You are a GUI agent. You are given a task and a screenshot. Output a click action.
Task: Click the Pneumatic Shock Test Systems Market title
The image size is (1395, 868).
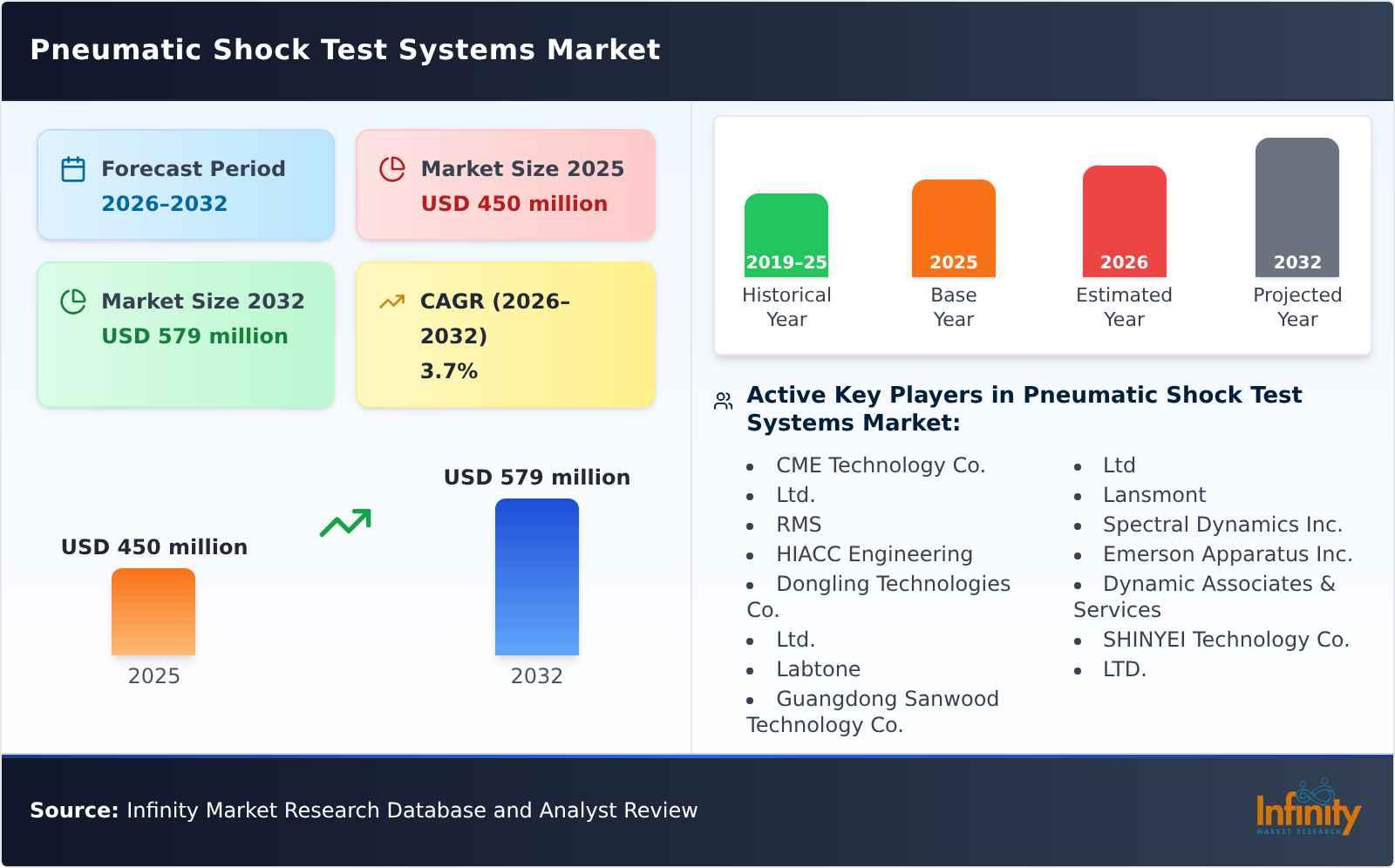(345, 50)
